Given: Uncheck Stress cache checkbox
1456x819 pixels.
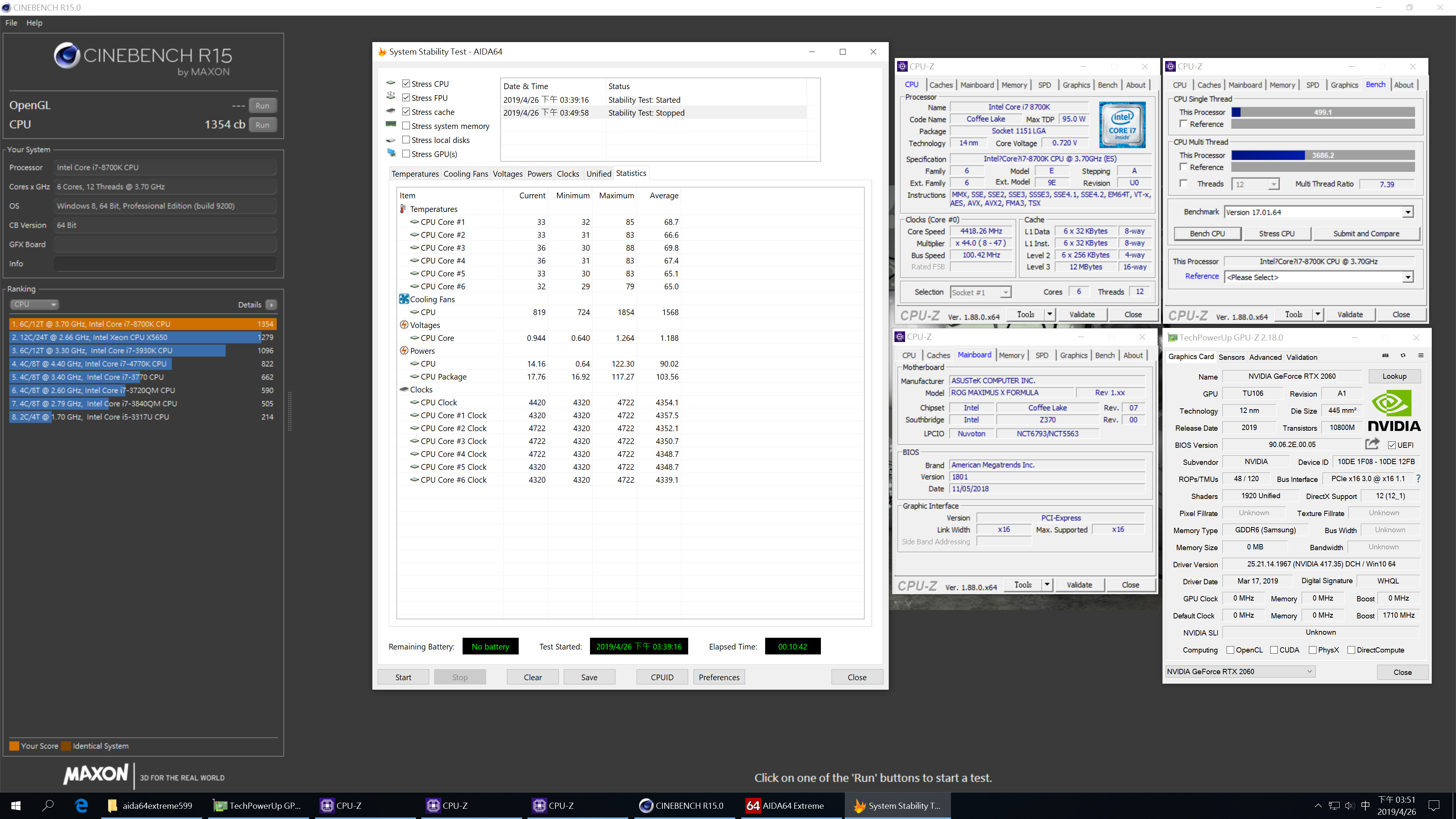Looking at the screenshot, I should pos(406,112).
